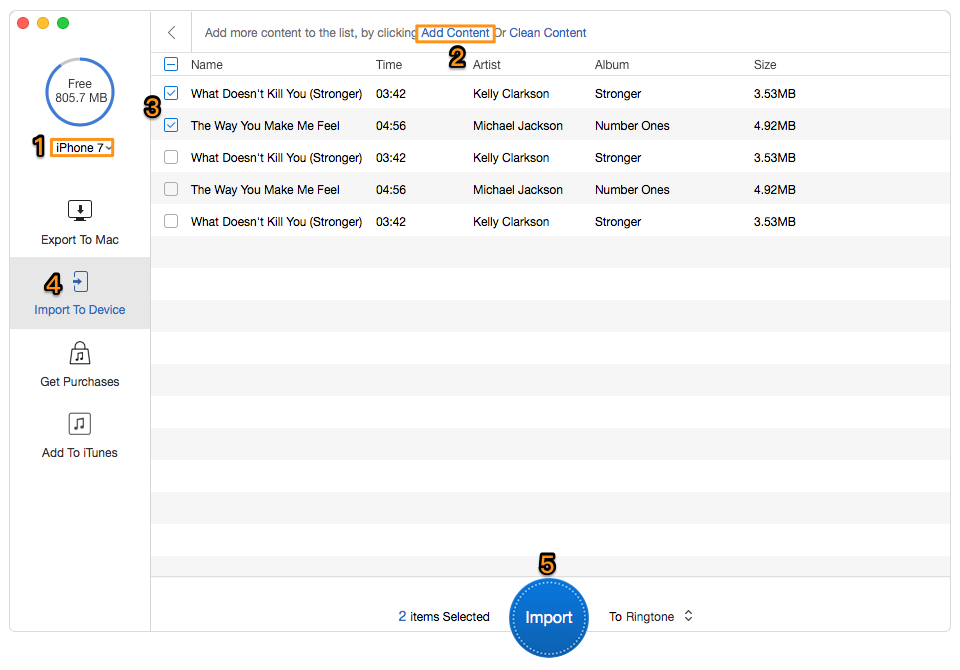Check last row What Doesn't Kill You checkbox

171,221
